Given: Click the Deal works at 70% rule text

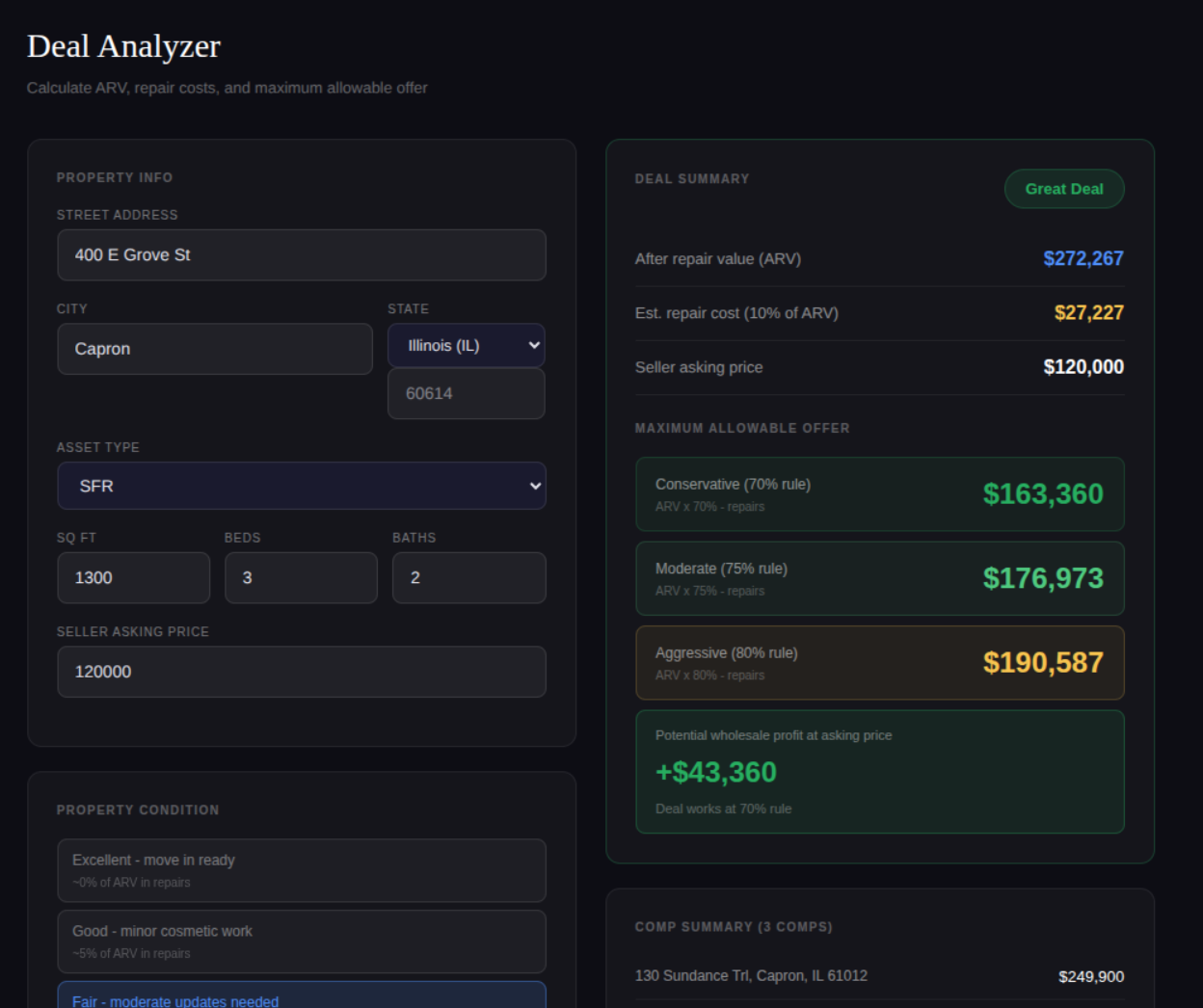Looking at the screenshot, I should point(723,809).
